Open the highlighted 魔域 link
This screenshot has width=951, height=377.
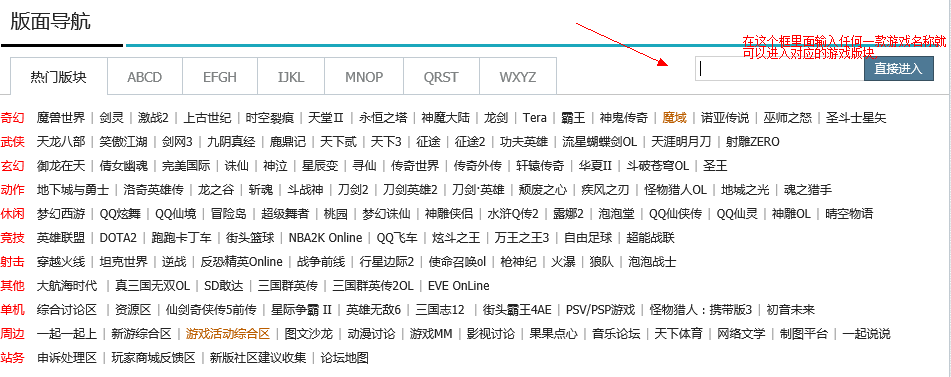(x=674, y=118)
